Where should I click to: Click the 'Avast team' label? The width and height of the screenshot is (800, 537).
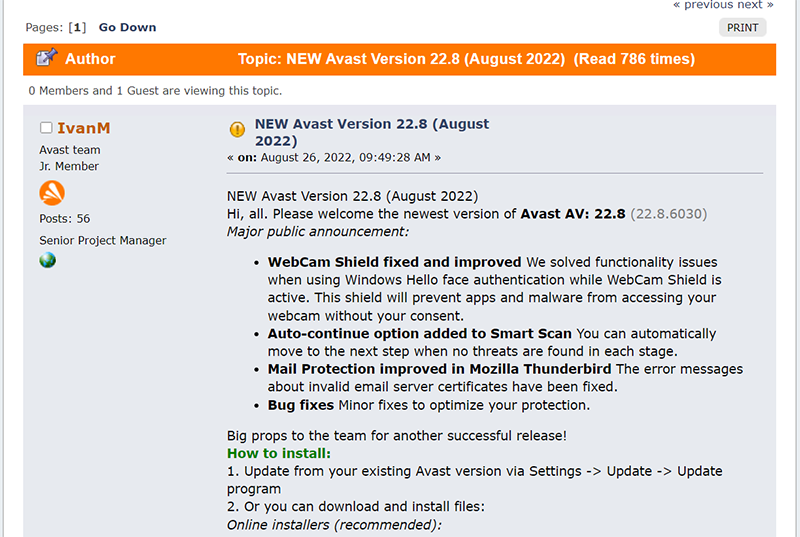(70, 150)
